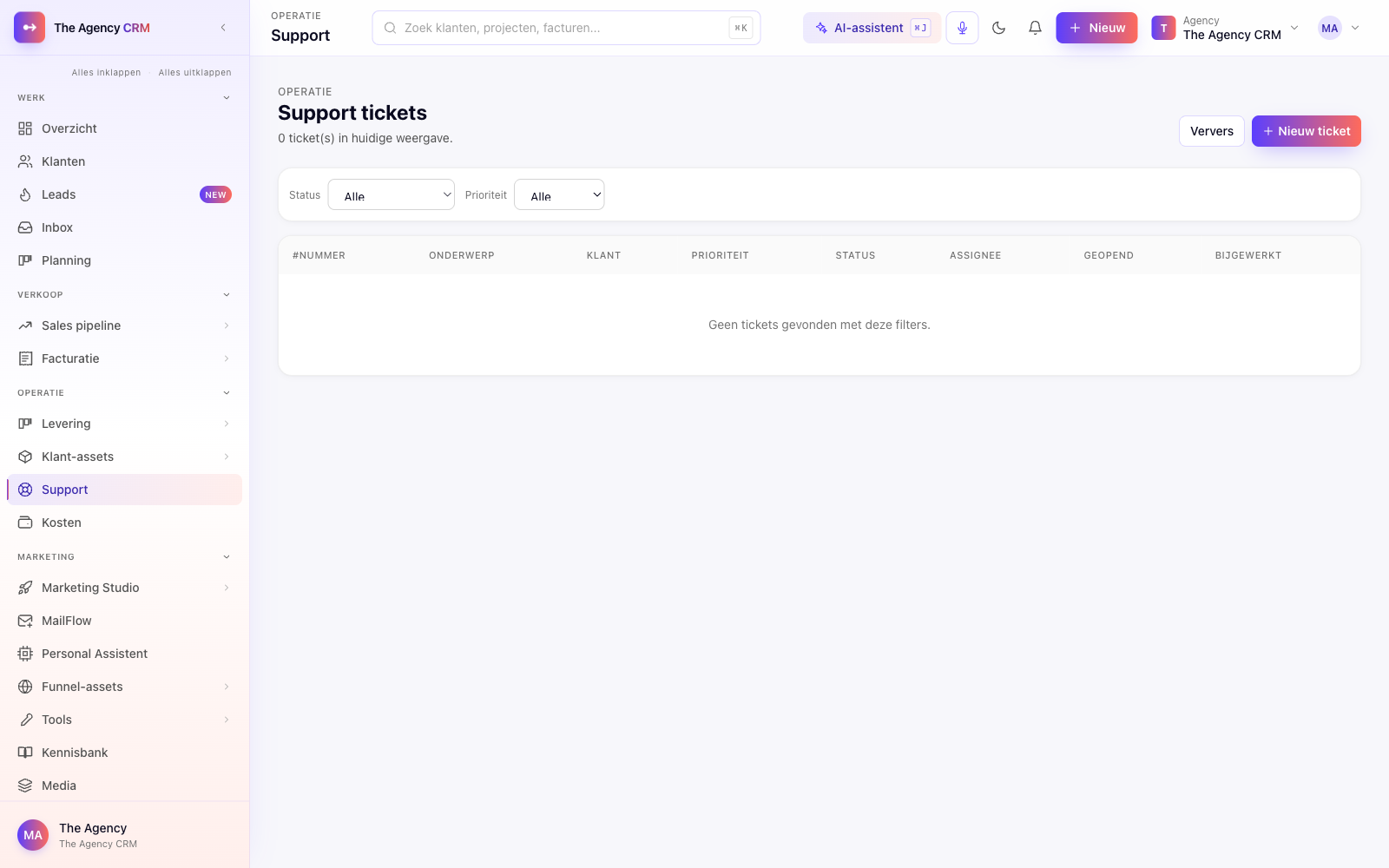Click the Funnel-assets globe icon
This screenshot has width=1389, height=868.
pyautogui.click(x=25, y=687)
